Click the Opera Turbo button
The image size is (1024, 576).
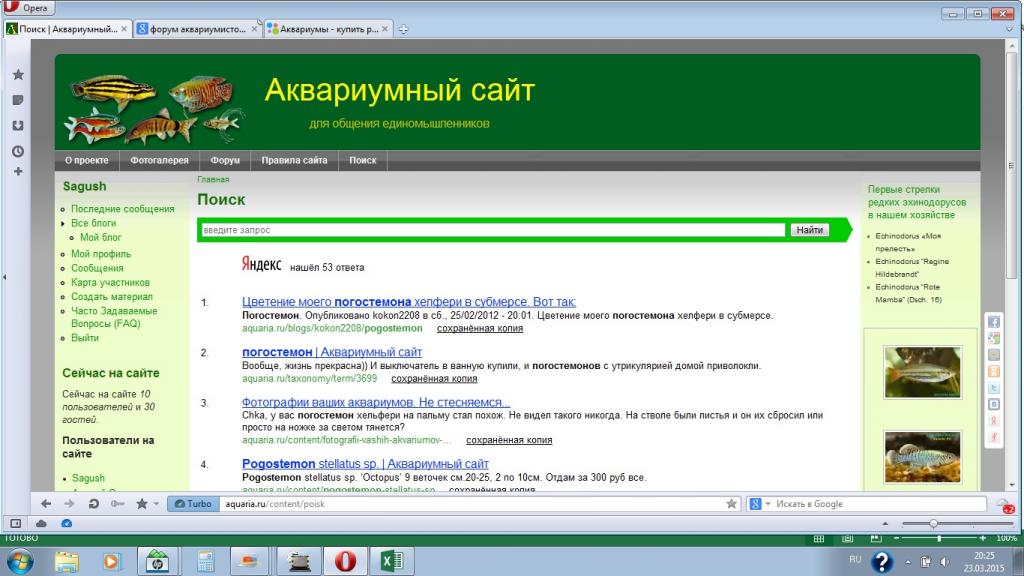click(193, 504)
